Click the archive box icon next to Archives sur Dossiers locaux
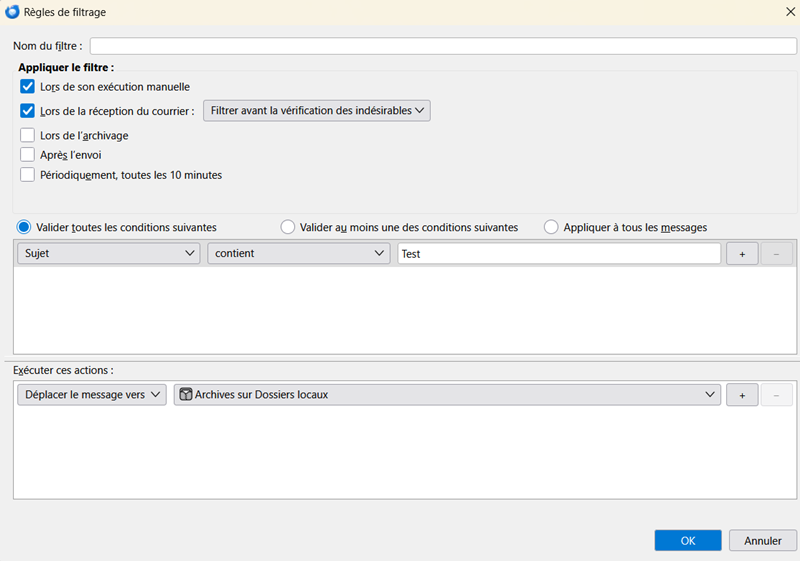 pyautogui.click(x=186, y=394)
